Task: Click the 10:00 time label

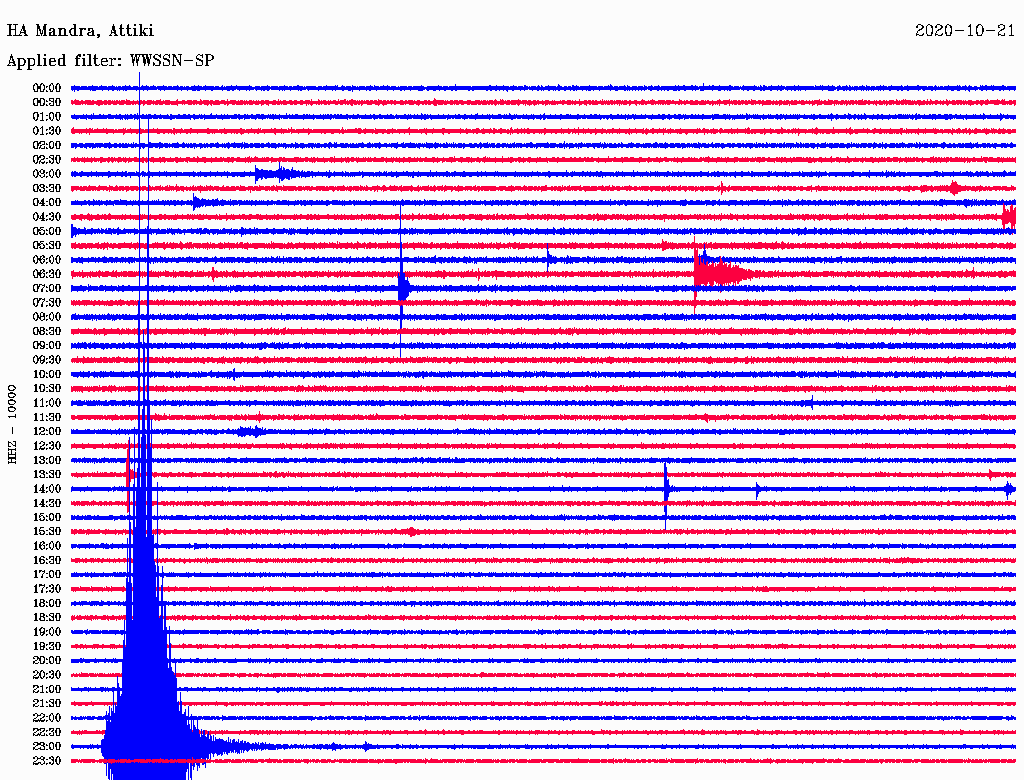Action: [47, 374]
